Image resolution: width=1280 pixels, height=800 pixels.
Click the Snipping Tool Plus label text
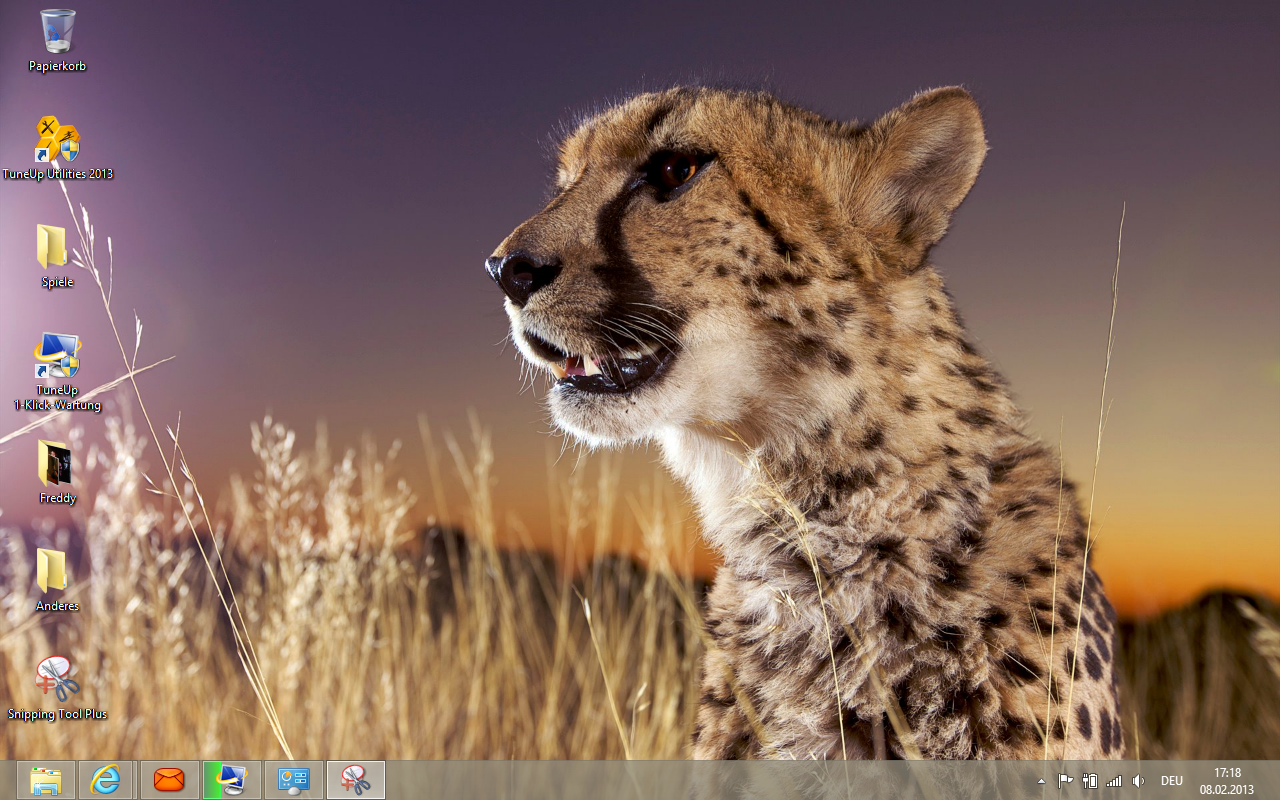pos(57,714)
